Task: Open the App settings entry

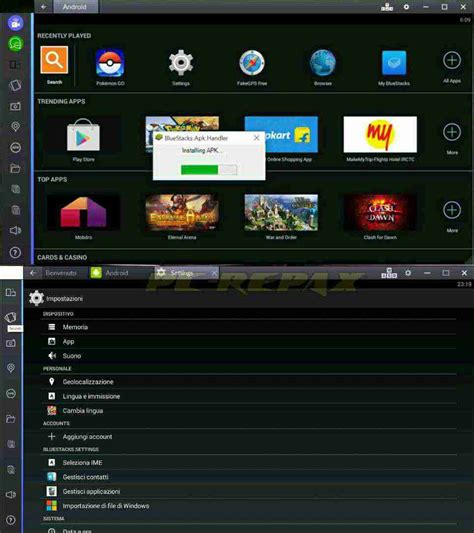Action: tap(249, 342)
